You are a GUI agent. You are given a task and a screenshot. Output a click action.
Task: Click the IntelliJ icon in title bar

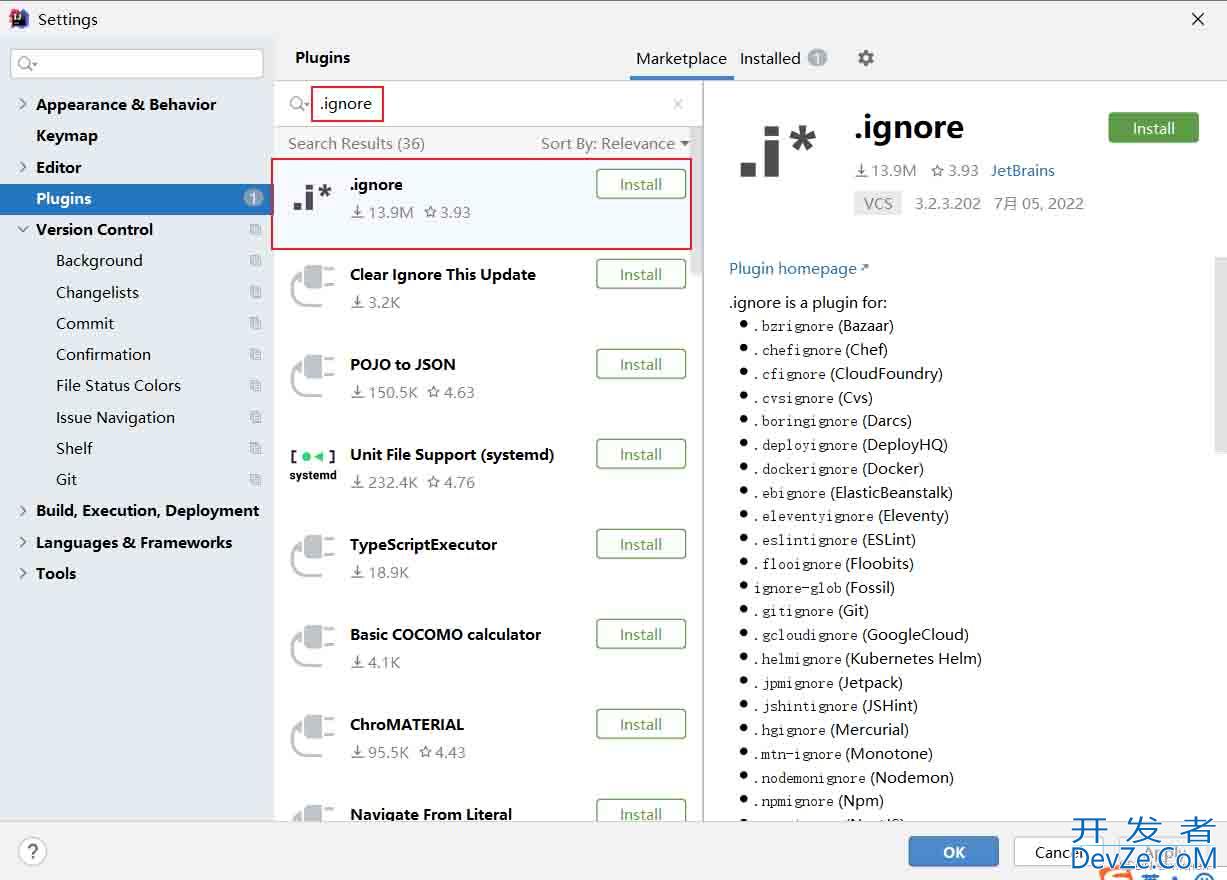point(19,18)
